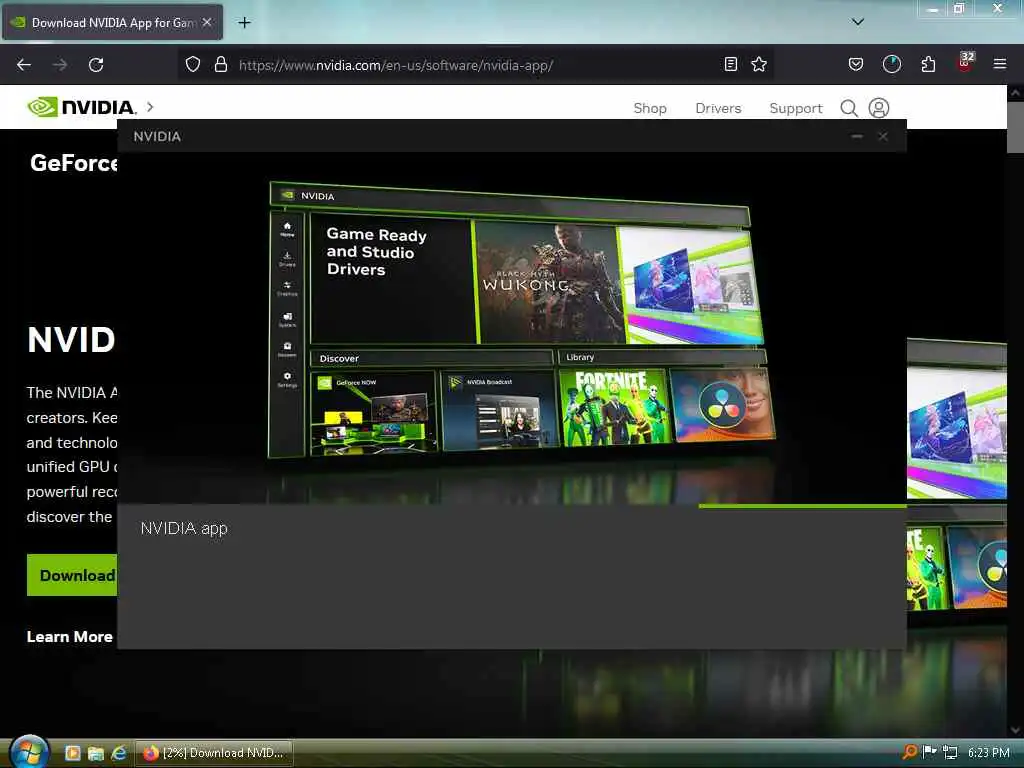Expand the chevron beside NVIDIA logo
Viewport: 1024px width, 768px height.
(150, 106)
